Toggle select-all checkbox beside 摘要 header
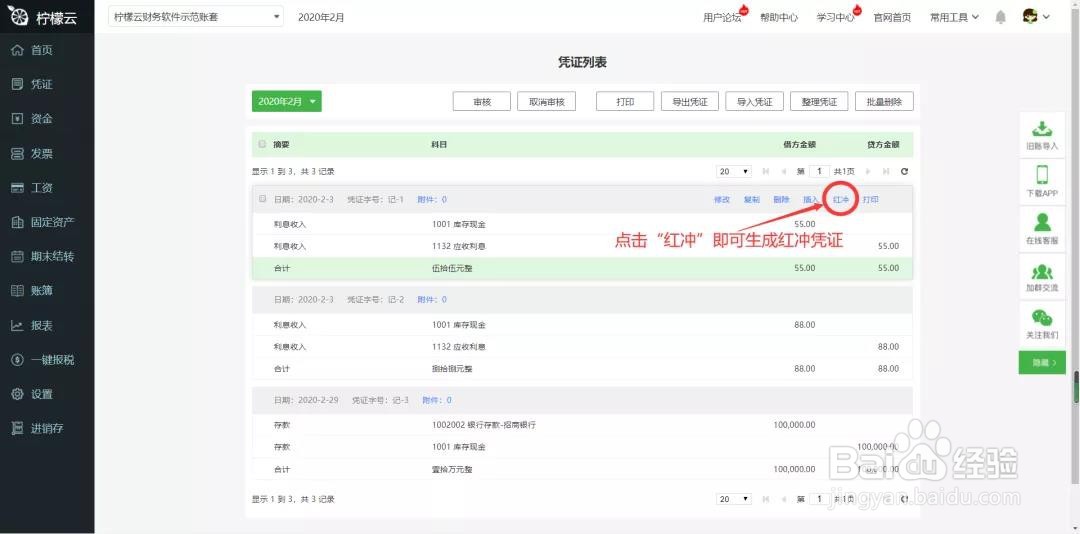The width and height of the screenshot is (1080, 534). point(262,145)
